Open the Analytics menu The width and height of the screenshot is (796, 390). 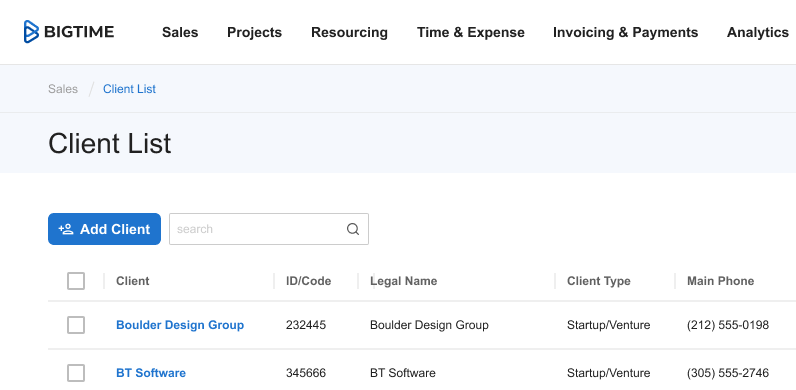click(x=758, y=32)
